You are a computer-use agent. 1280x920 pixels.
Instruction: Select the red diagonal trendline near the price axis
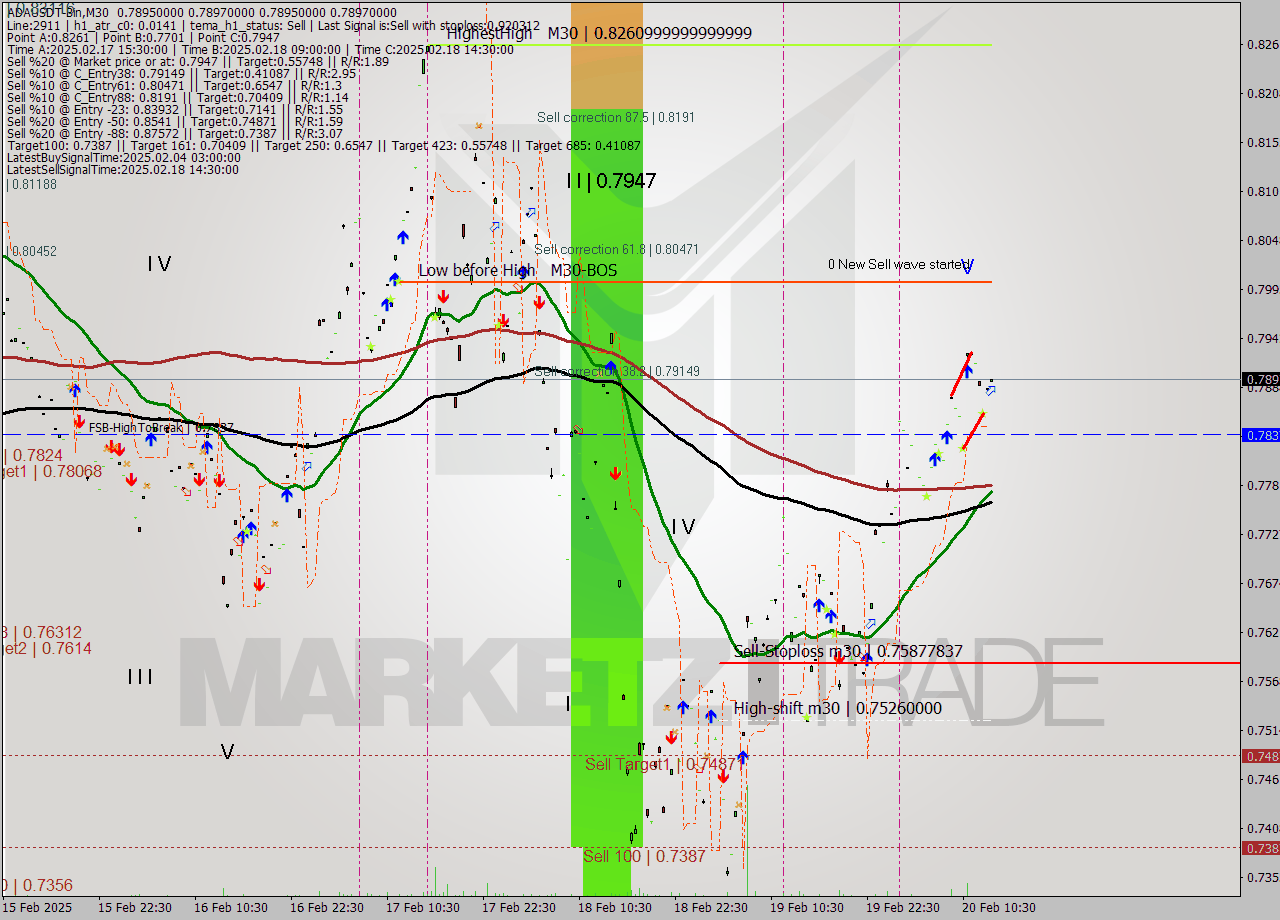961,375
